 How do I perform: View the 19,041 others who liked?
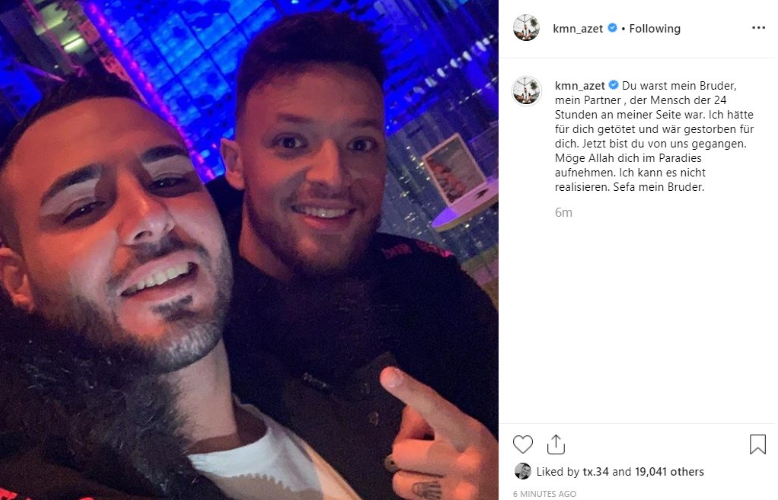(669, 471)
